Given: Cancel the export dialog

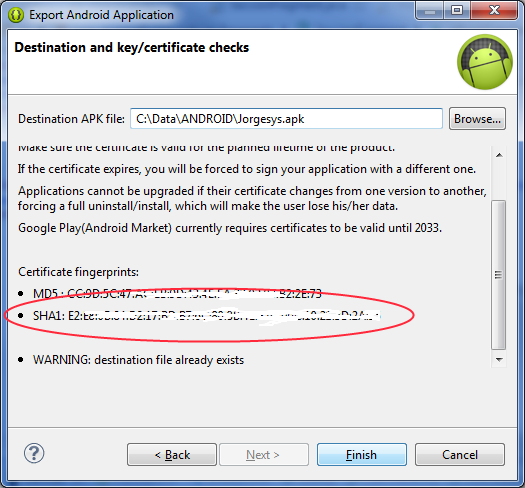Looking at the screenshot, I should [x=460, y=455].
